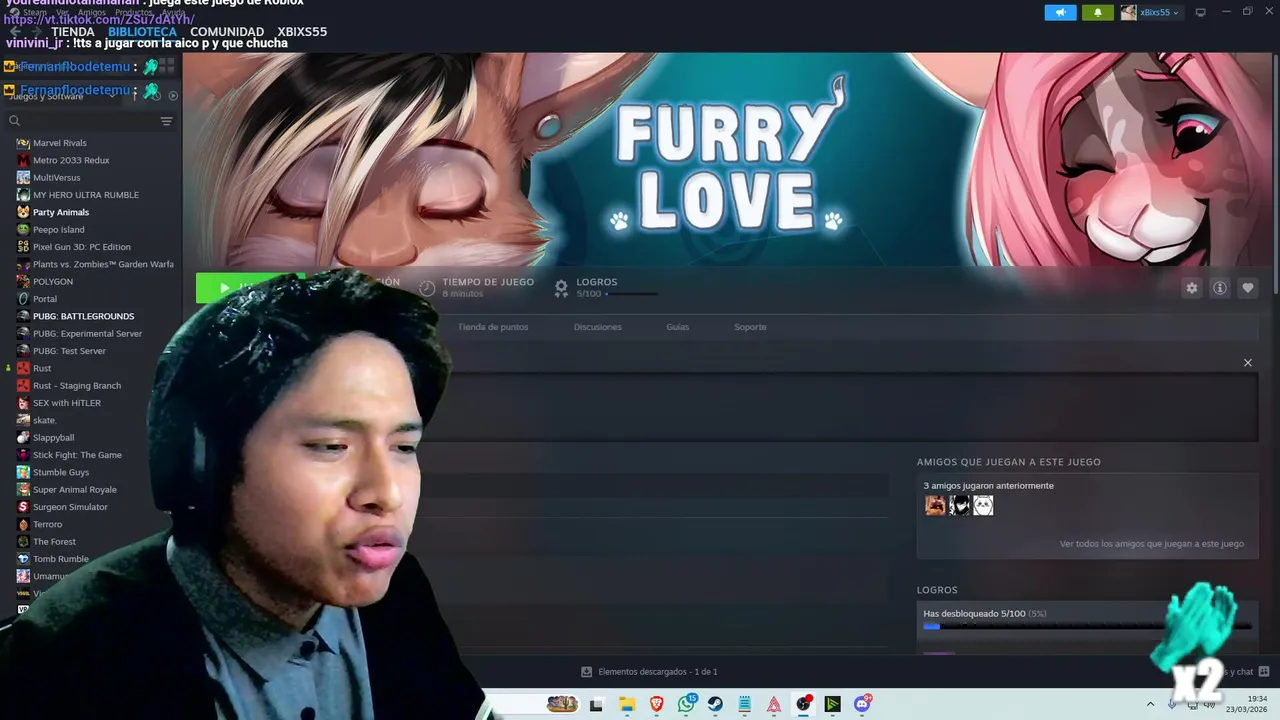
Task: Click the Portal game icon
Action: click(23, 299)
